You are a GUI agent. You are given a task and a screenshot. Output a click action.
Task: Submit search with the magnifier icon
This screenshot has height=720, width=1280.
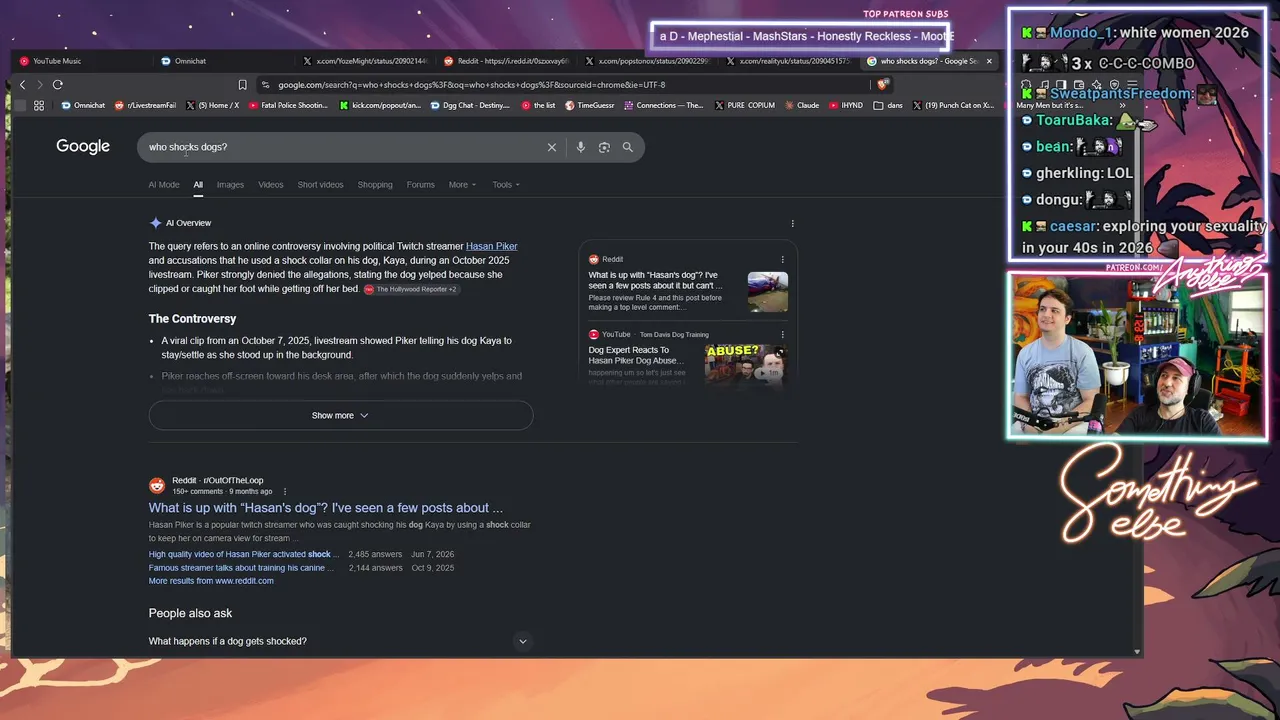click(628, 147)
